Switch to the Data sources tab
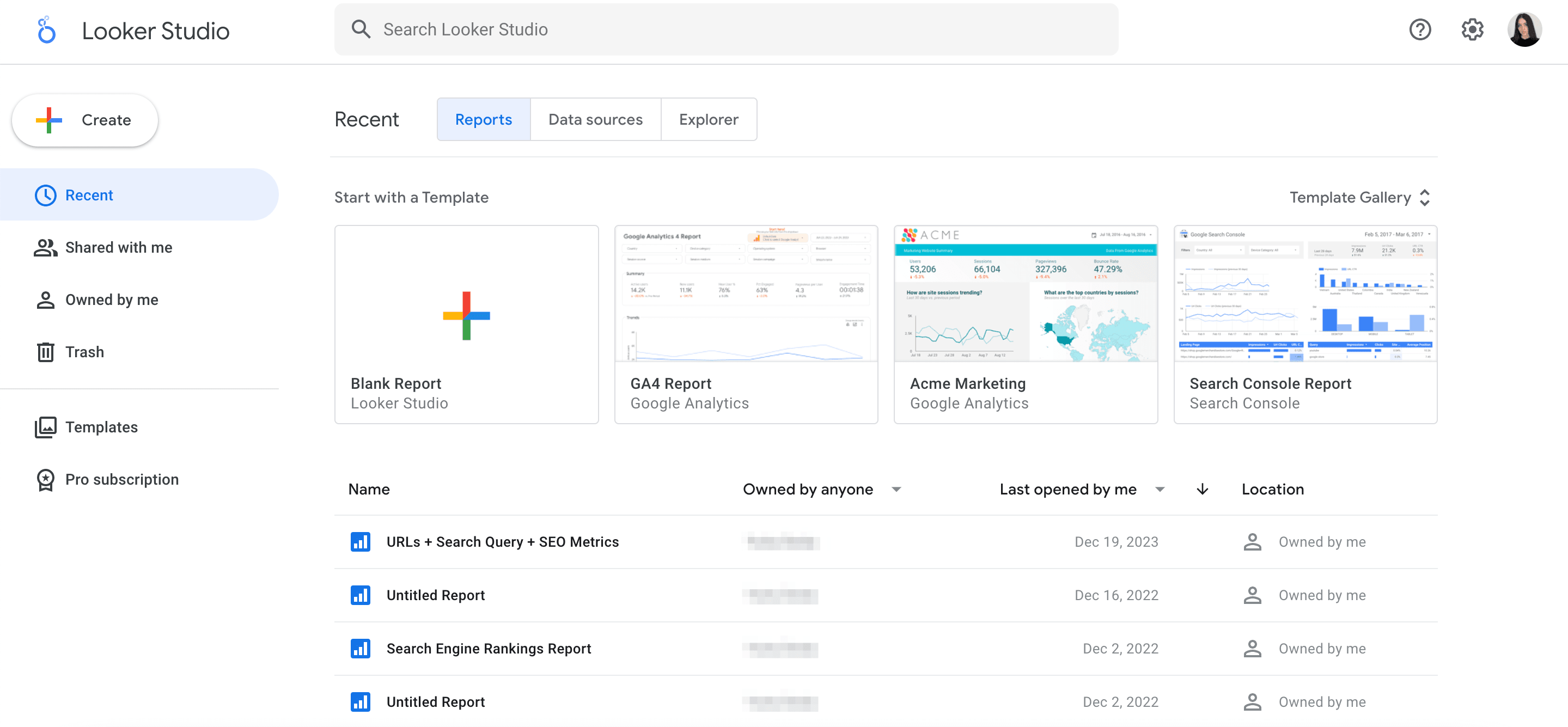The height and width of the screenshot is (727, 1568). pos(595,119)
